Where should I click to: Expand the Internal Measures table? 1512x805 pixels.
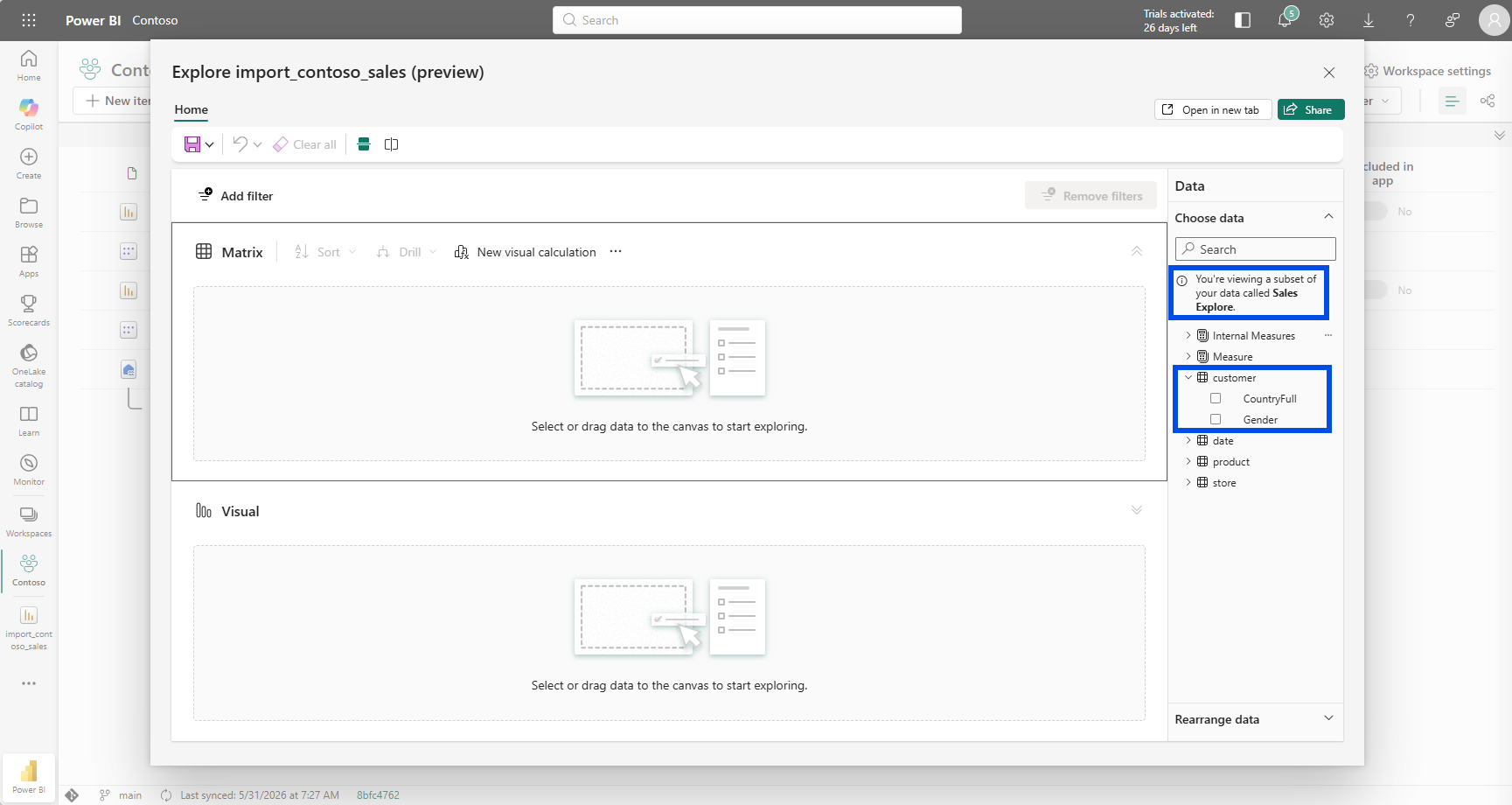pyautogui.click(x=1188, y=335)
